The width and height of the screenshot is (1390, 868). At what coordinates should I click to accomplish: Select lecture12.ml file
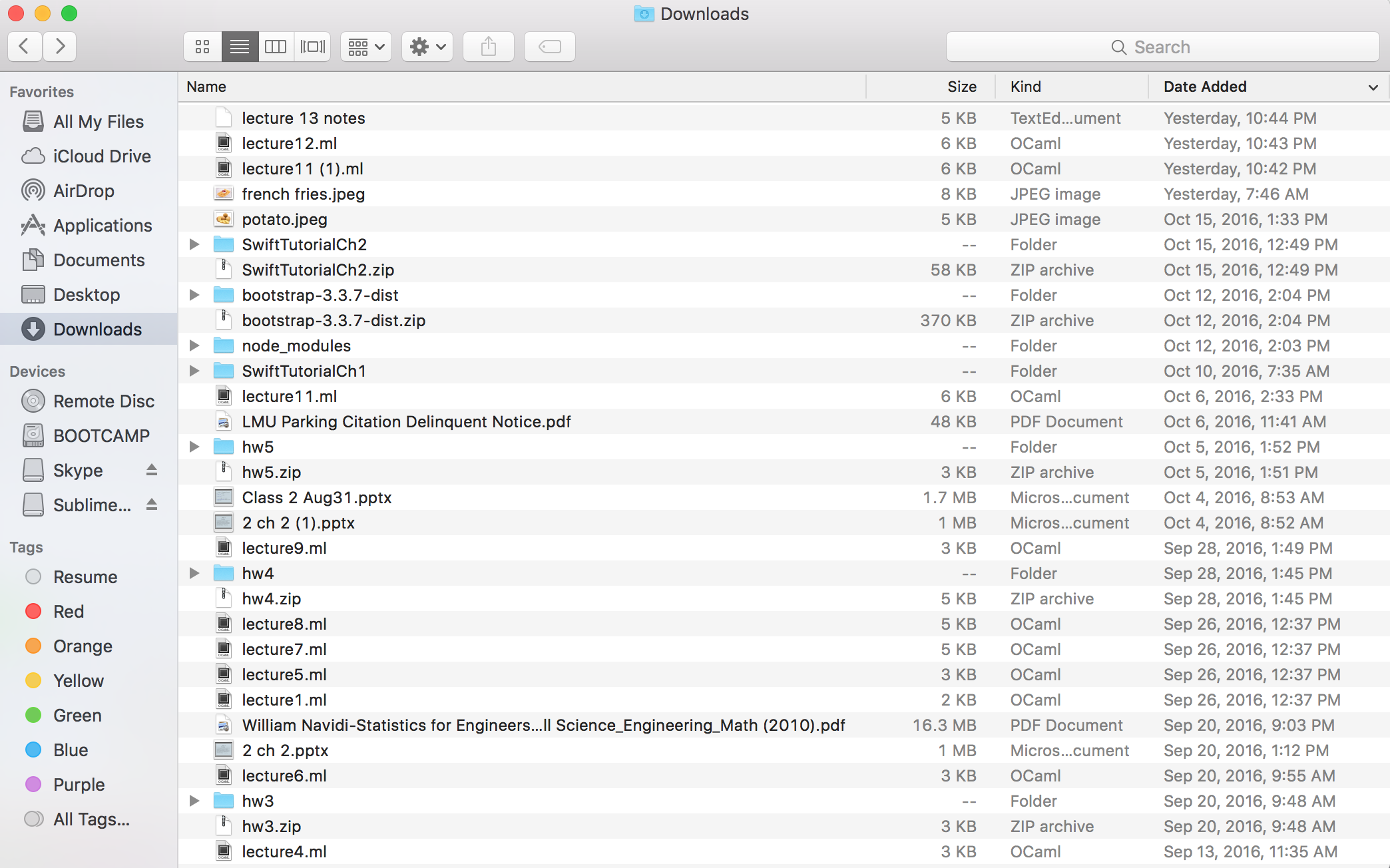[784, 143]
